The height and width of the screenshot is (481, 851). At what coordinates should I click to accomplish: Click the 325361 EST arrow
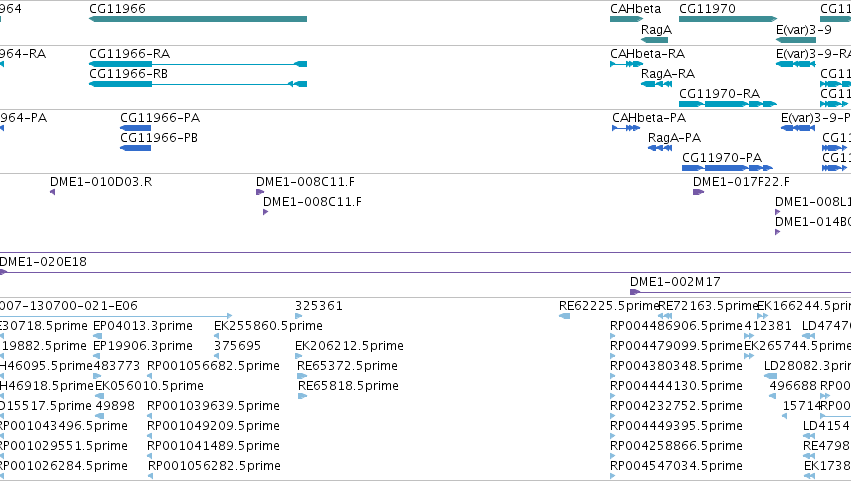(299, 316)
